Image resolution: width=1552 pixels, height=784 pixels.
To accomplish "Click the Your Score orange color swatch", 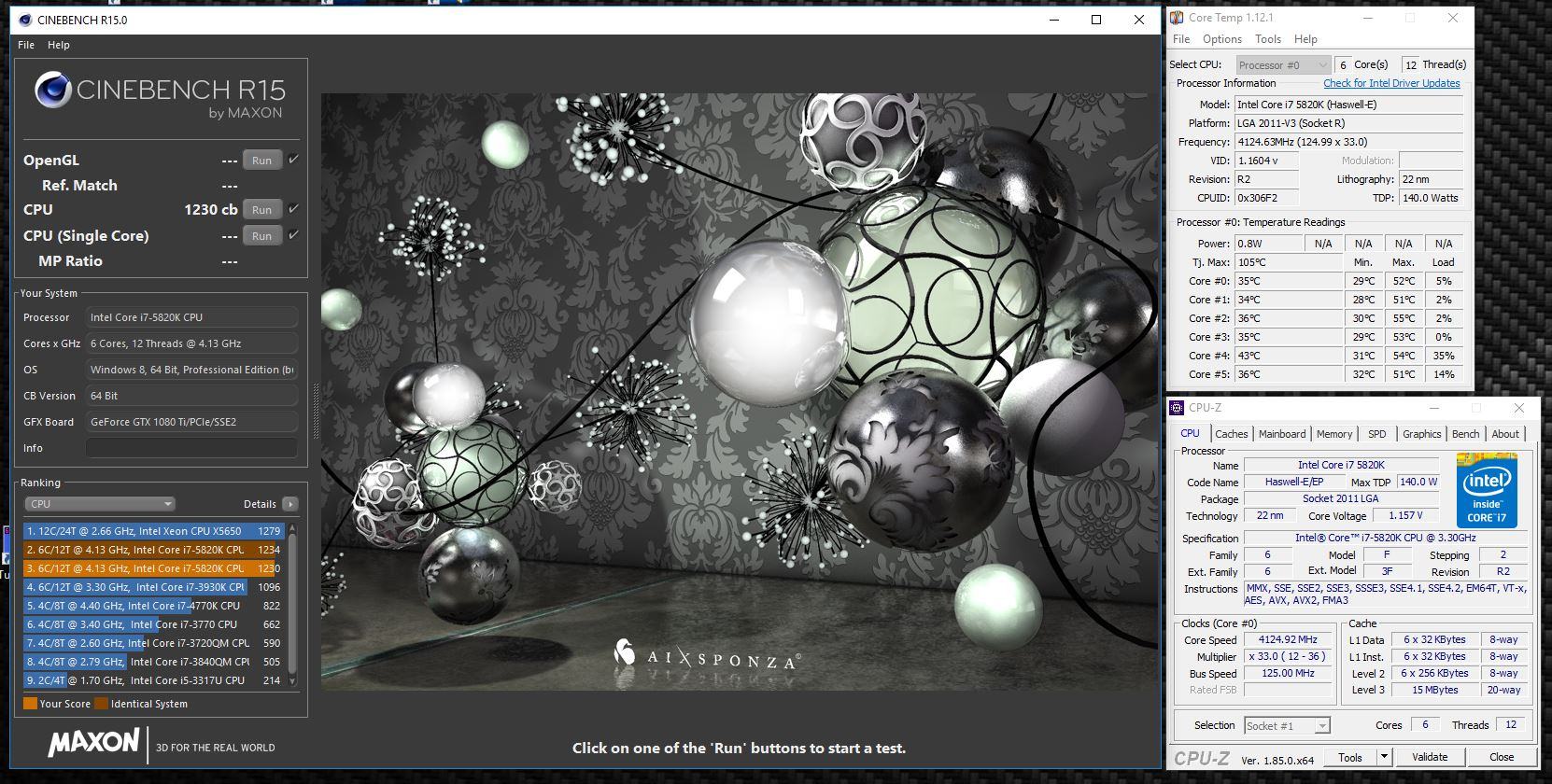I will click(31, 704).
